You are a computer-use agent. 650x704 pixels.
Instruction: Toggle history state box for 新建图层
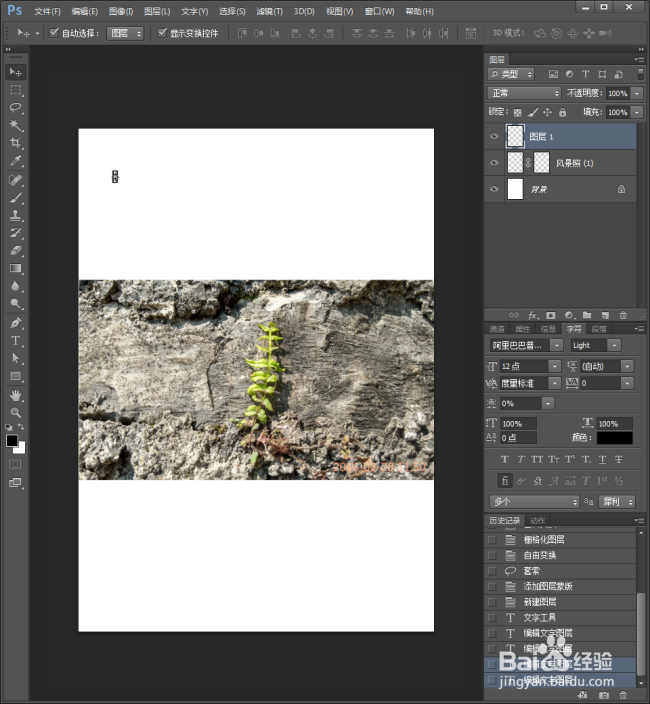coord(492,602)
